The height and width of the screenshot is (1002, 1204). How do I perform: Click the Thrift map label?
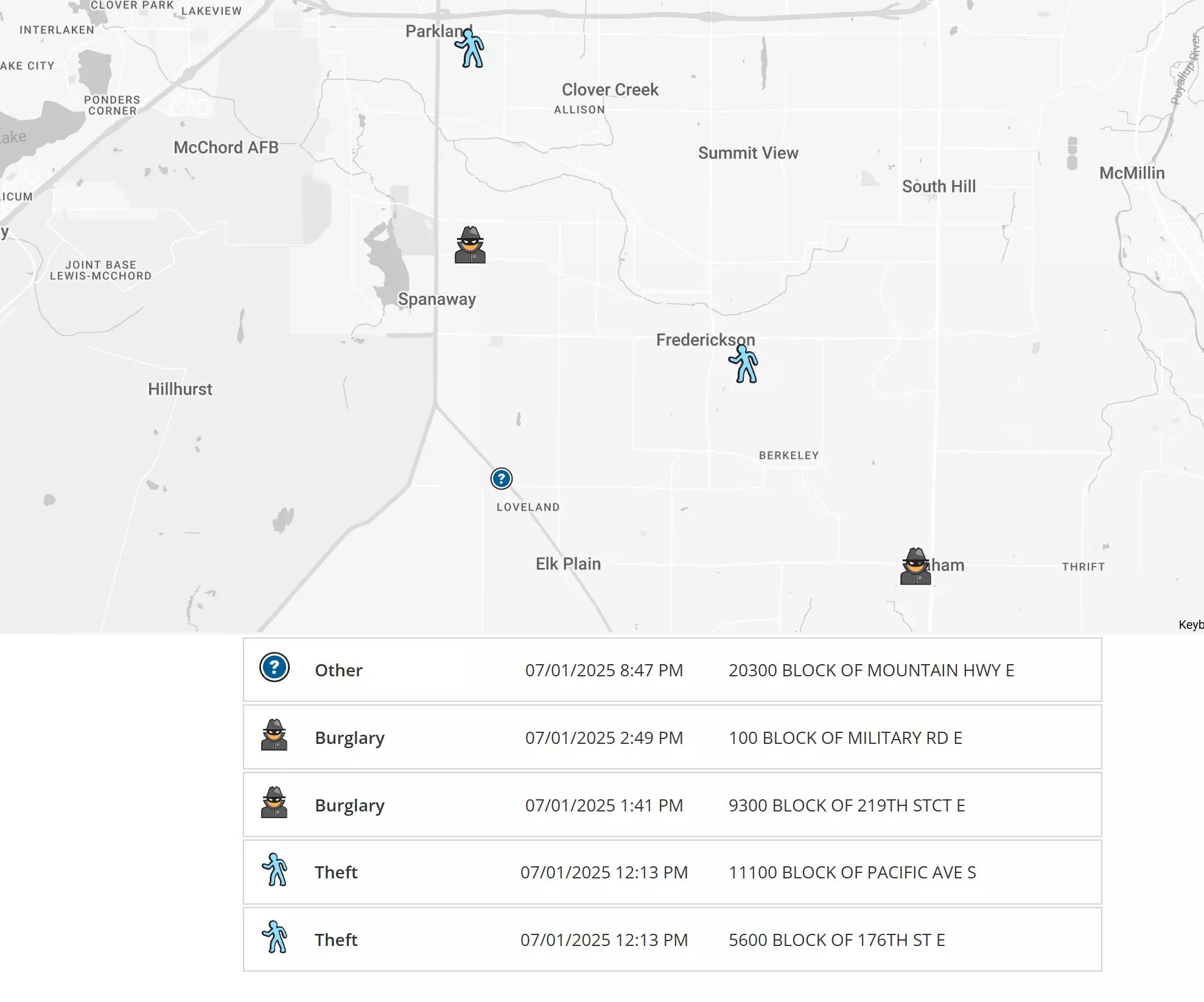click(x=1083, y=567)
